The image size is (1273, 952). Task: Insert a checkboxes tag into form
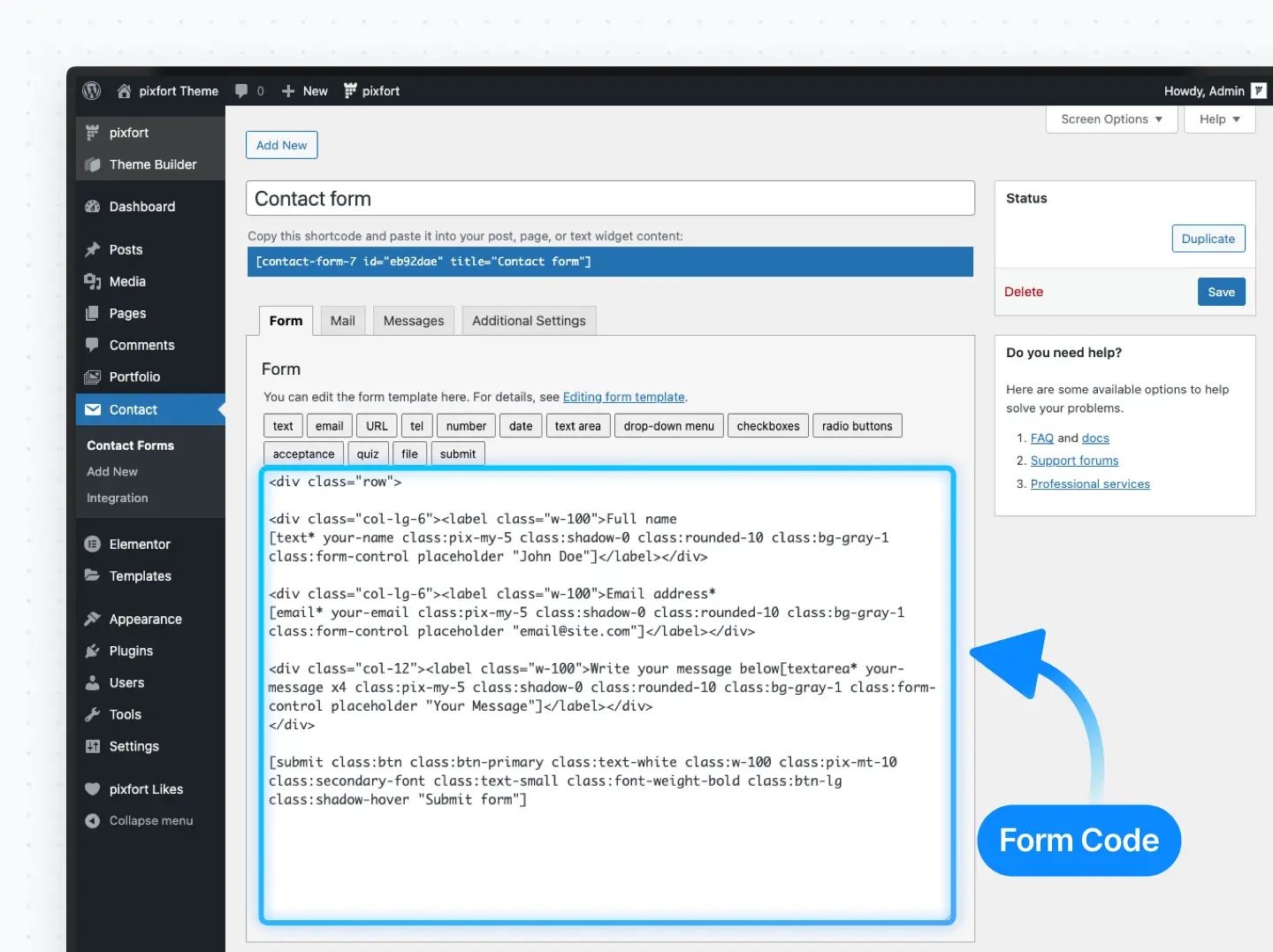[767, 426]
